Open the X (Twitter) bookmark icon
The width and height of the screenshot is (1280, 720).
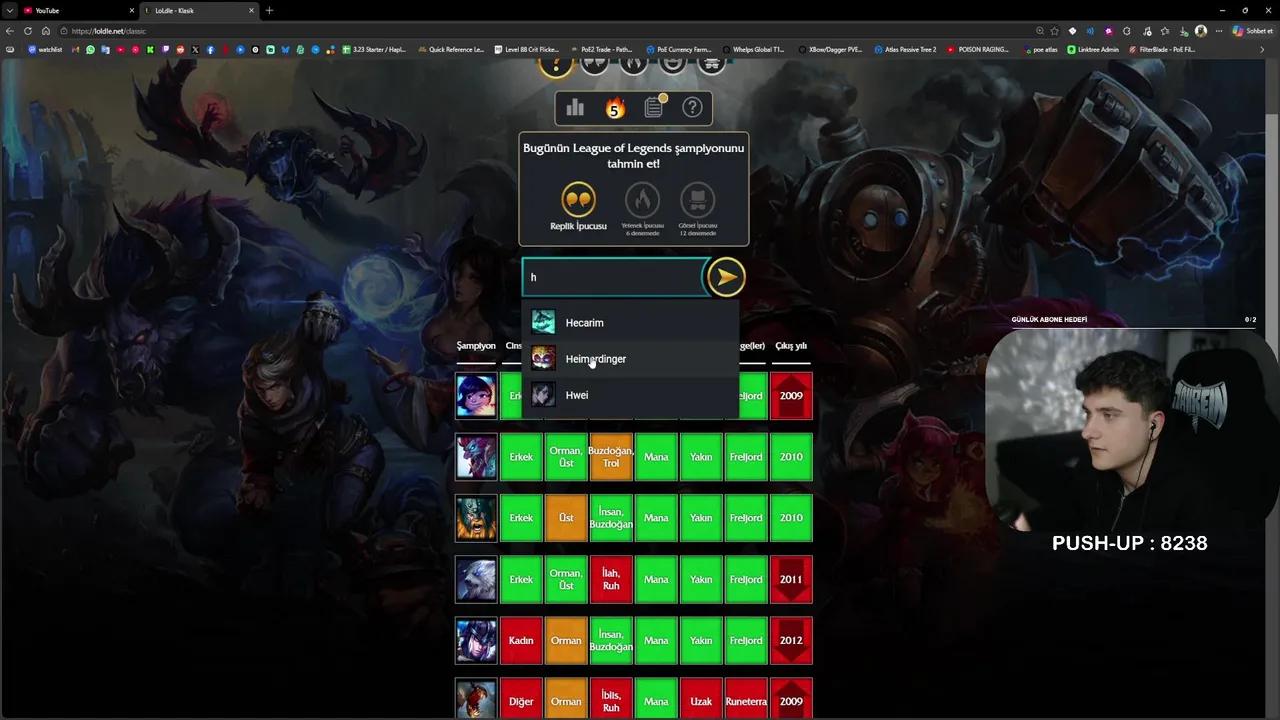click(195, 49)
